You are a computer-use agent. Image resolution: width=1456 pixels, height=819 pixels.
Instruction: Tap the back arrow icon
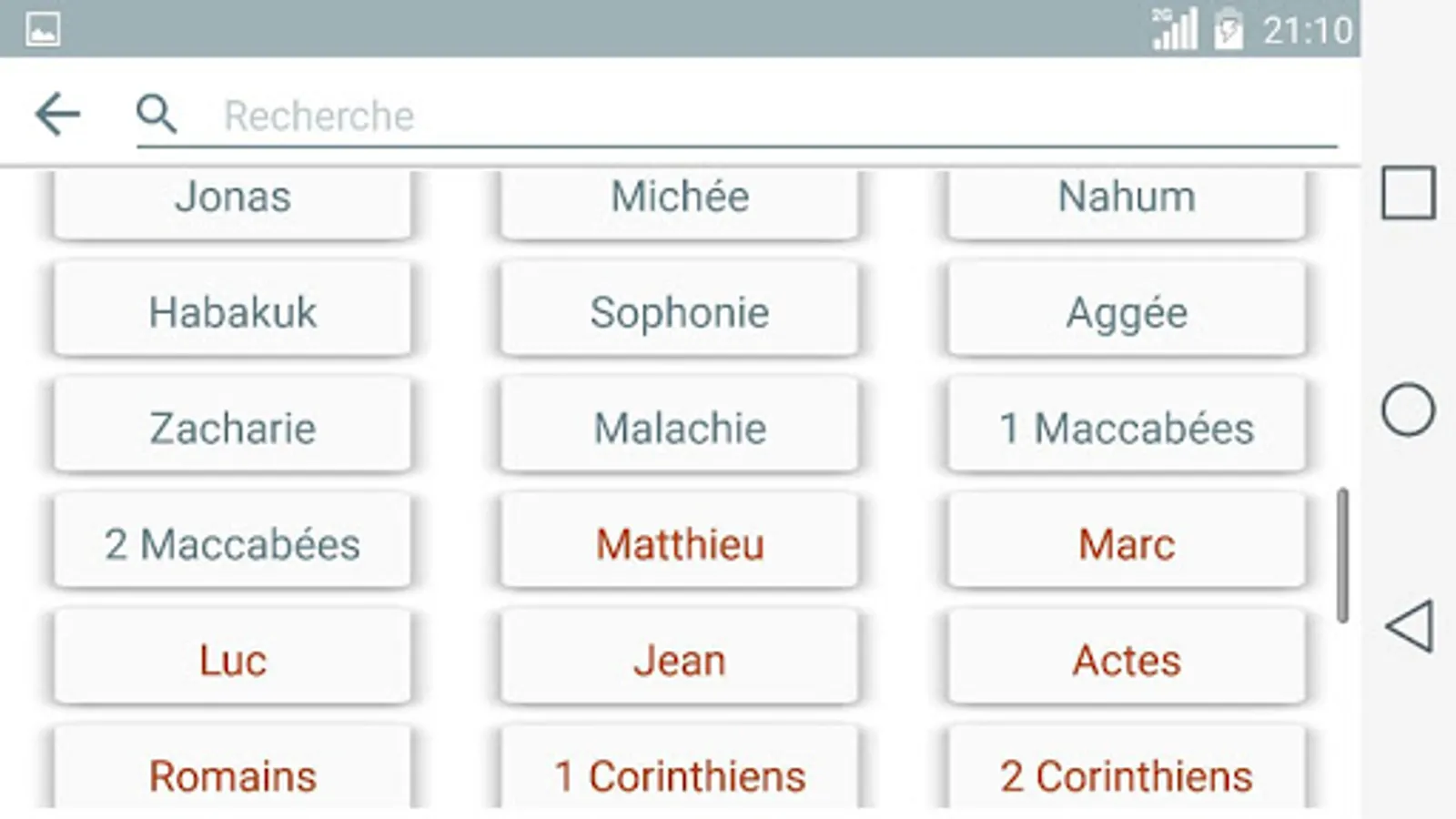tap(57, 115)
